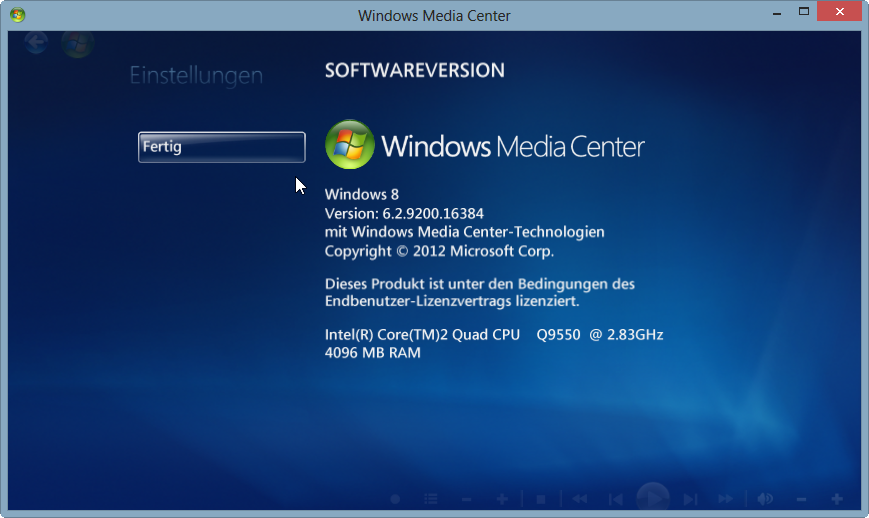The width and height of the screenshot is (869, 518).
Task: Mute audio with the speaker icon
Action: pos(765,500)
